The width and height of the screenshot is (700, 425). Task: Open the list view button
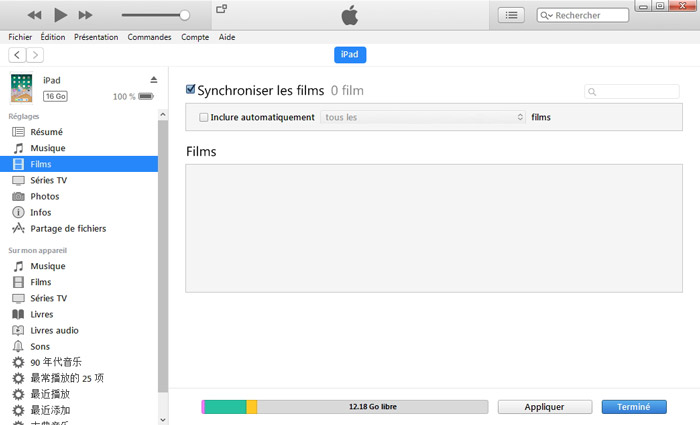coord(511,15)
